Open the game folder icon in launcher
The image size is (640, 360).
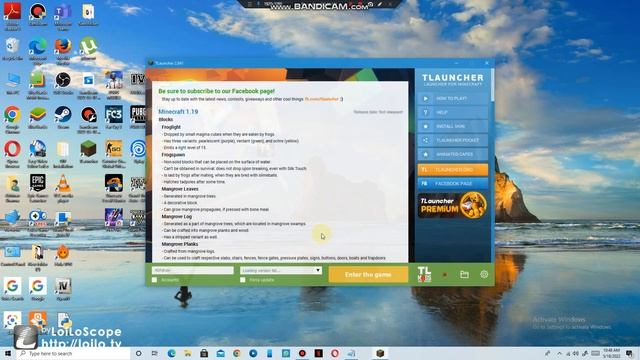tap(464, 274)
